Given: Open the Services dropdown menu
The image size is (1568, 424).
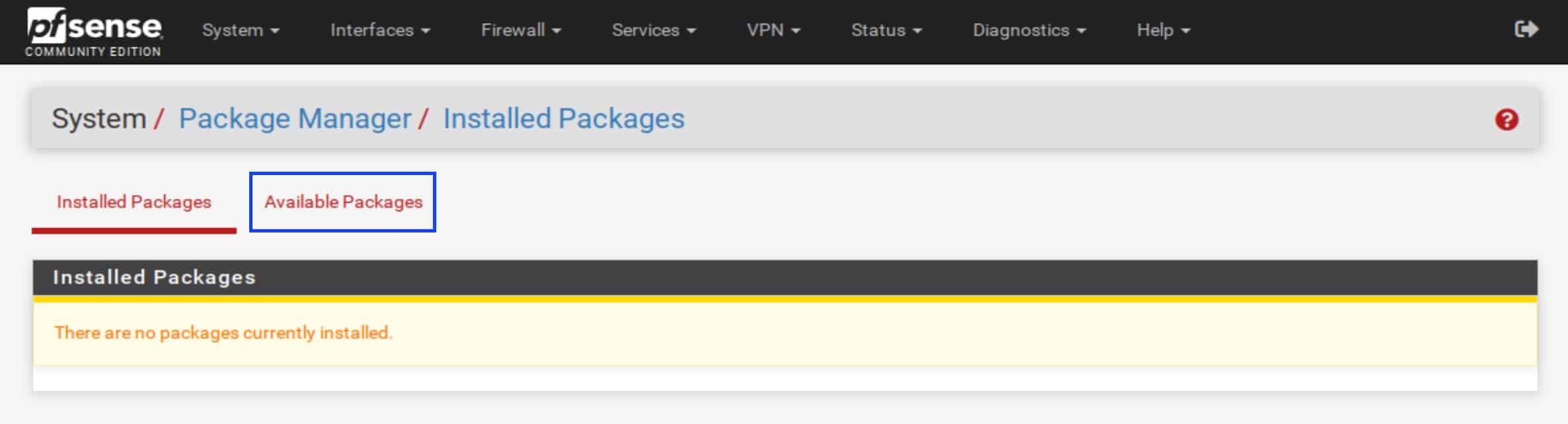Looking at the screenshot, I should point(654,30).
